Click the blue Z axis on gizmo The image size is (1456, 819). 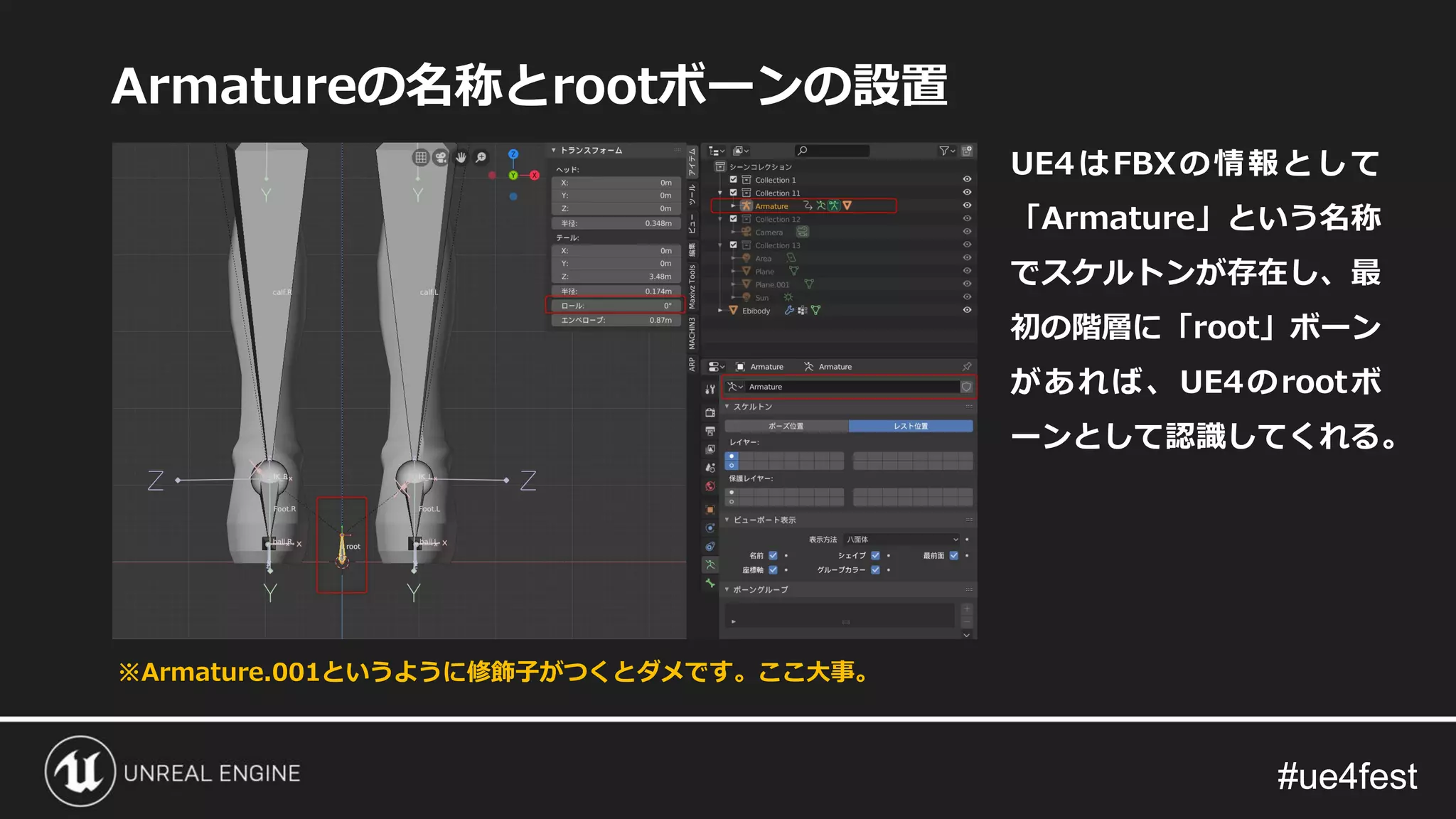point(513,154)
